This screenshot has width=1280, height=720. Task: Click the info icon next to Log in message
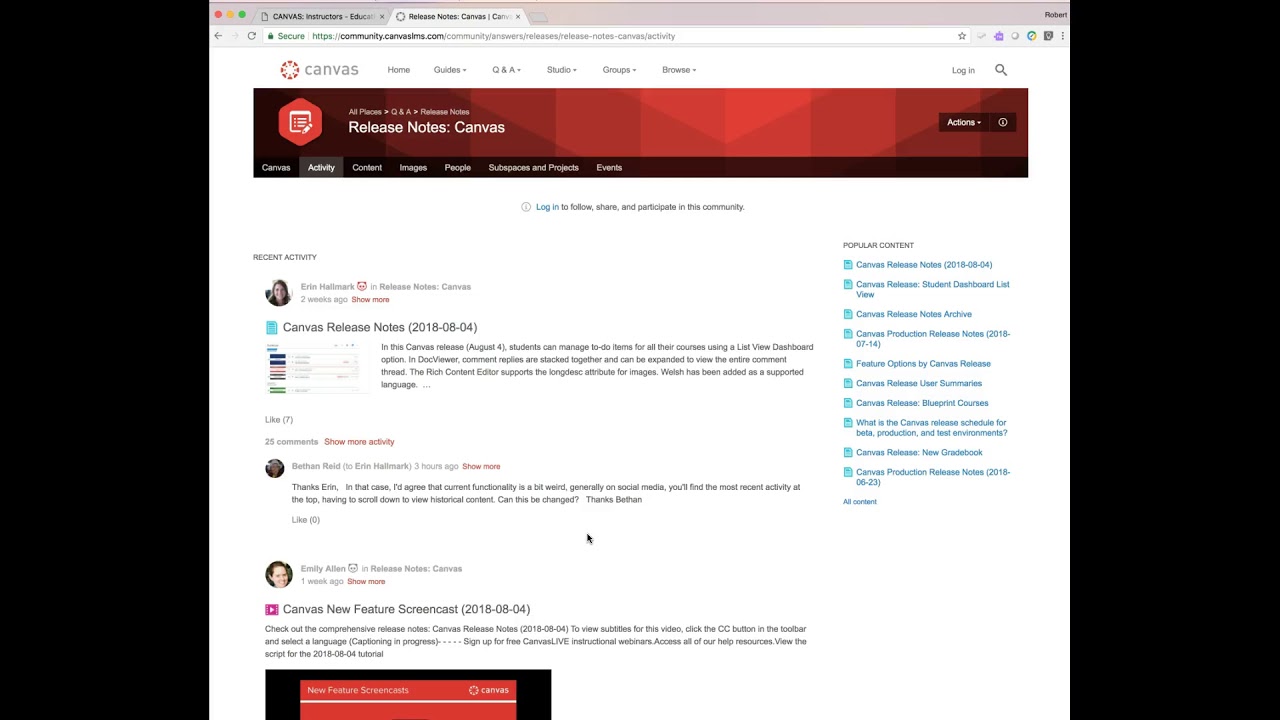(526, 207)
